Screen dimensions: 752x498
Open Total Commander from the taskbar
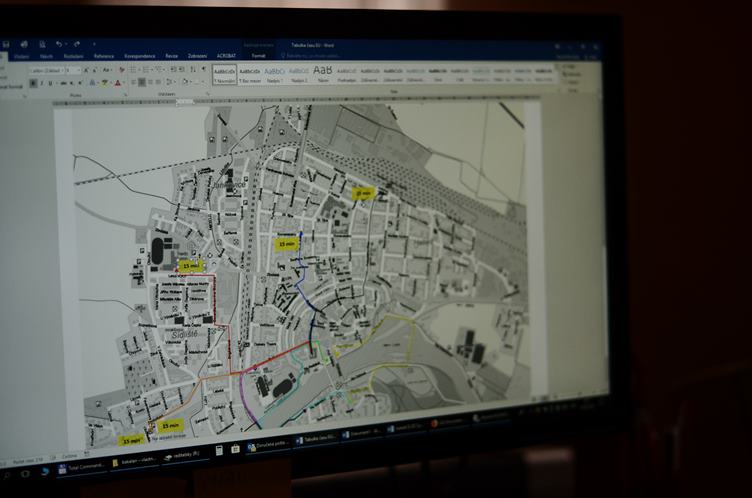tap(78, 466)
